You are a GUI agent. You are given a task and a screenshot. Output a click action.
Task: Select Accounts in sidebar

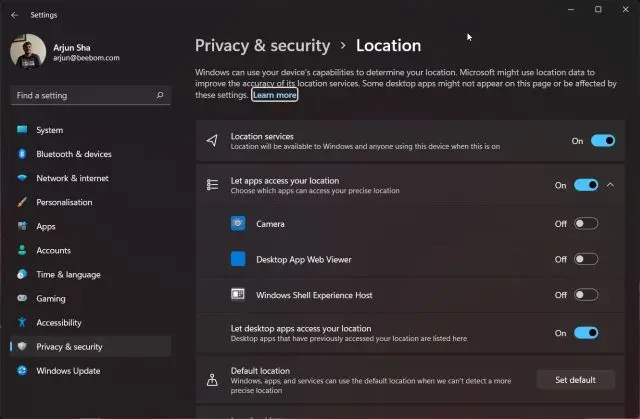(x=90, y=250)
